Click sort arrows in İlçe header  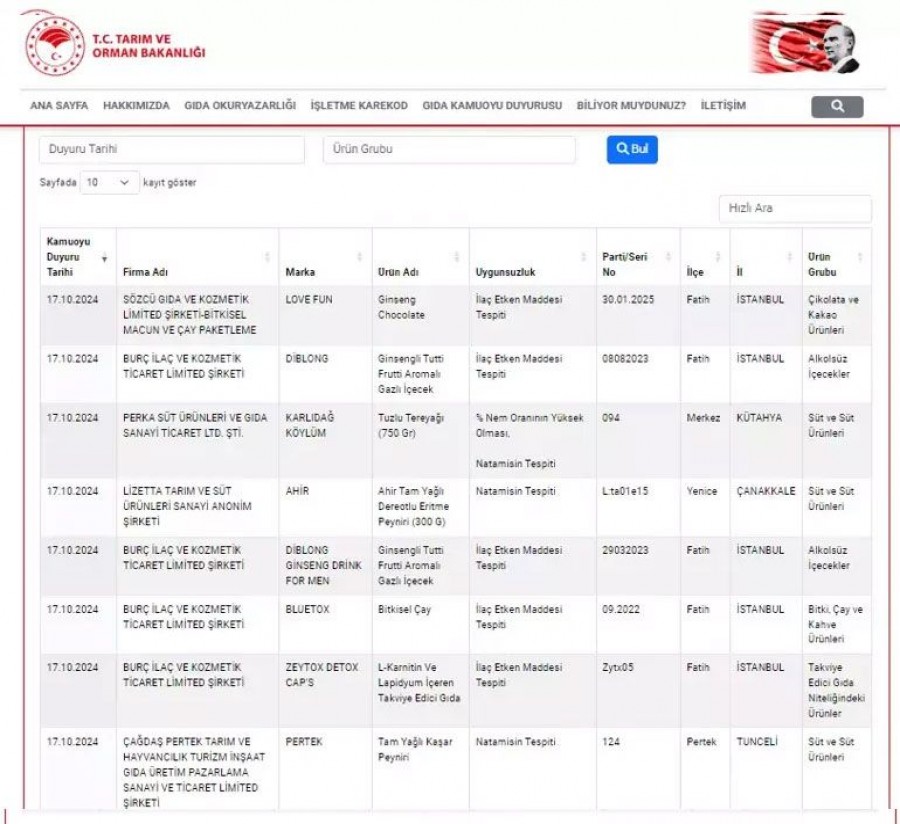pos(717,257)
